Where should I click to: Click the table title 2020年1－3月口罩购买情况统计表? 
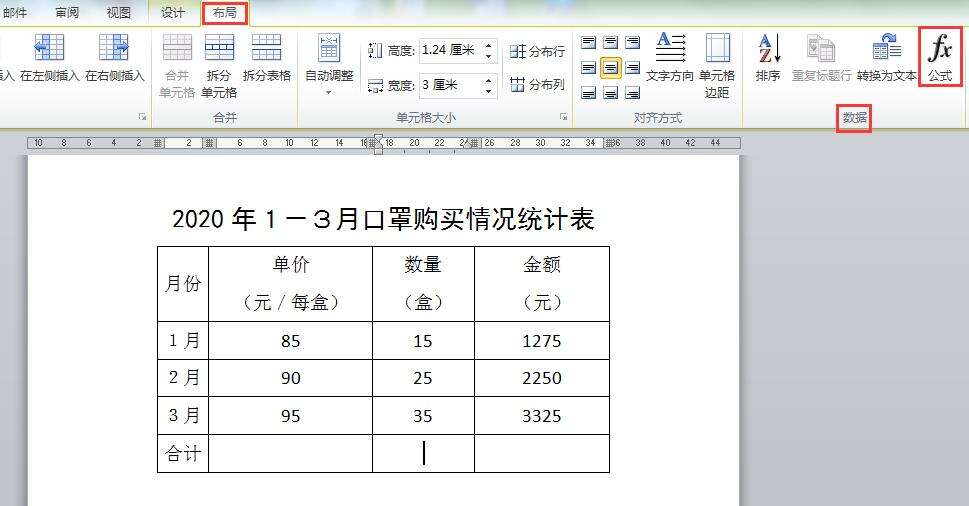point(383,219)
